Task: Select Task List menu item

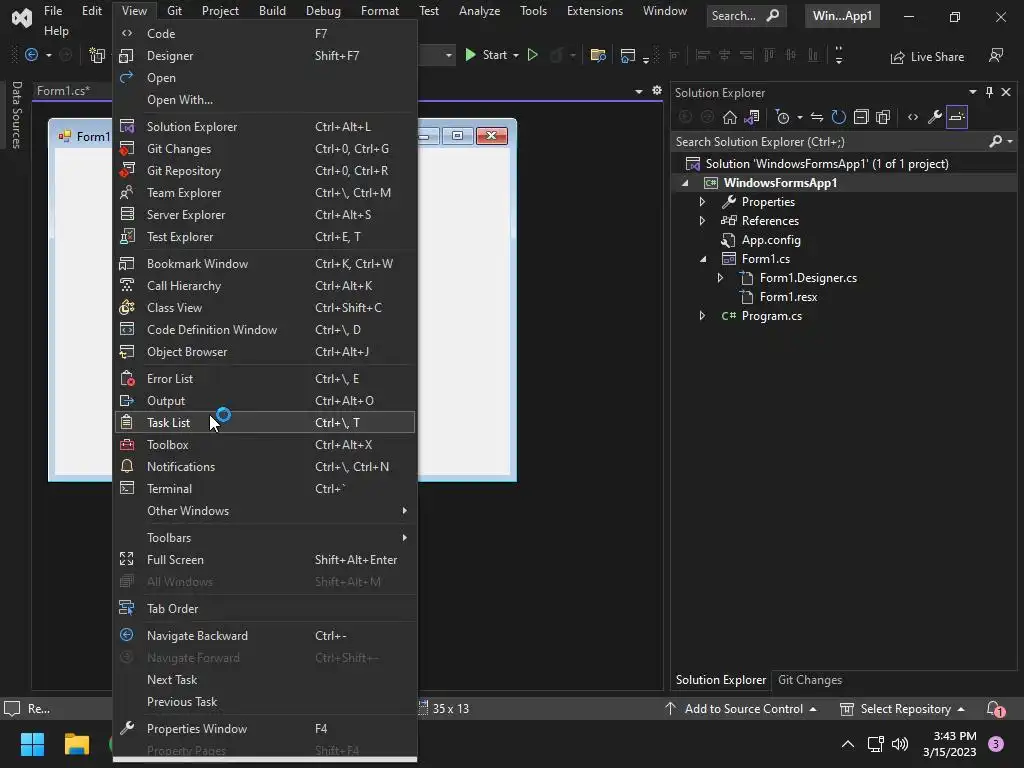Action: [264, 423]
